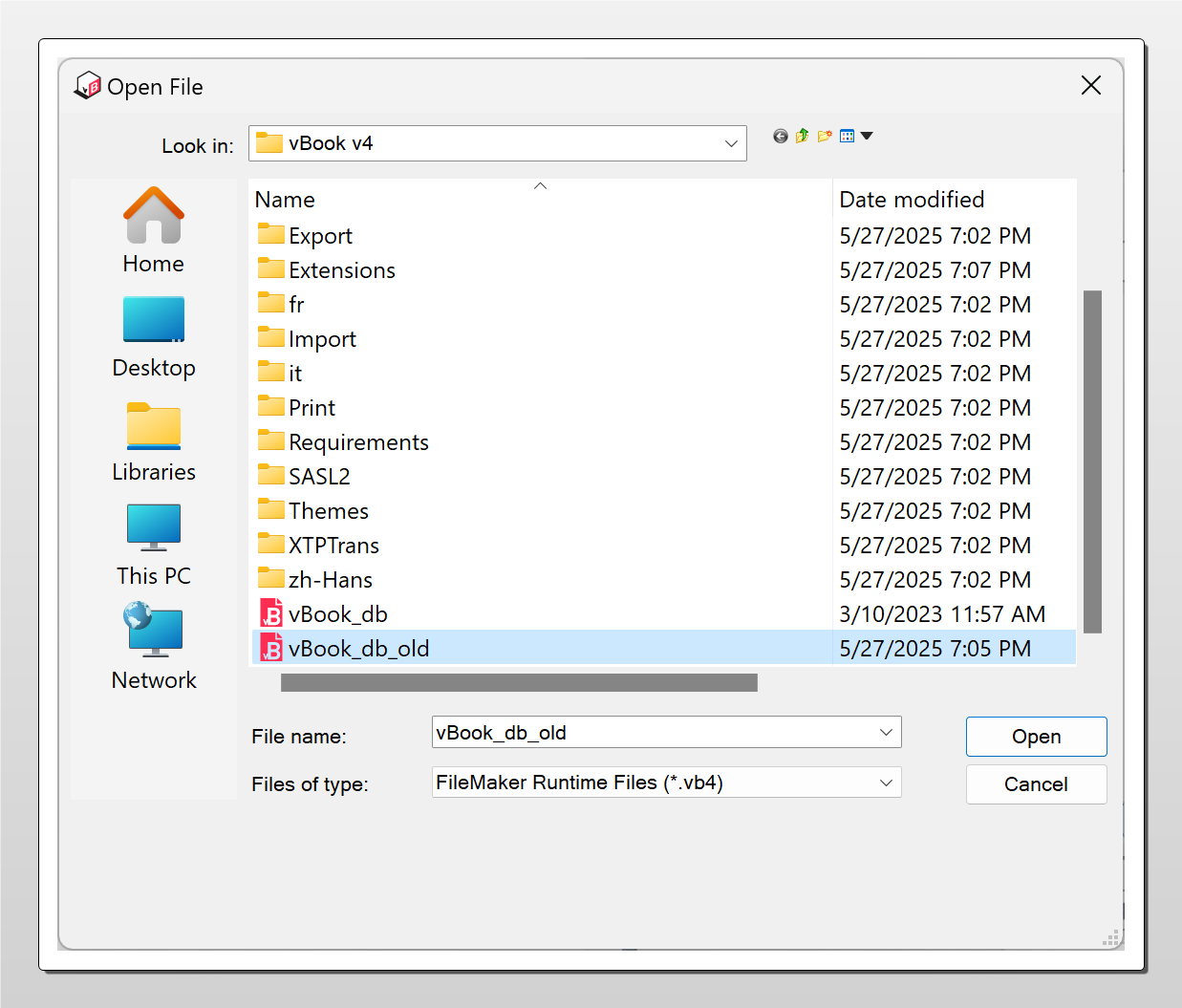The height and width of the screenshot is (1008, 1182).
Task: Sort files by the Name column header
Action: [285, 199]
